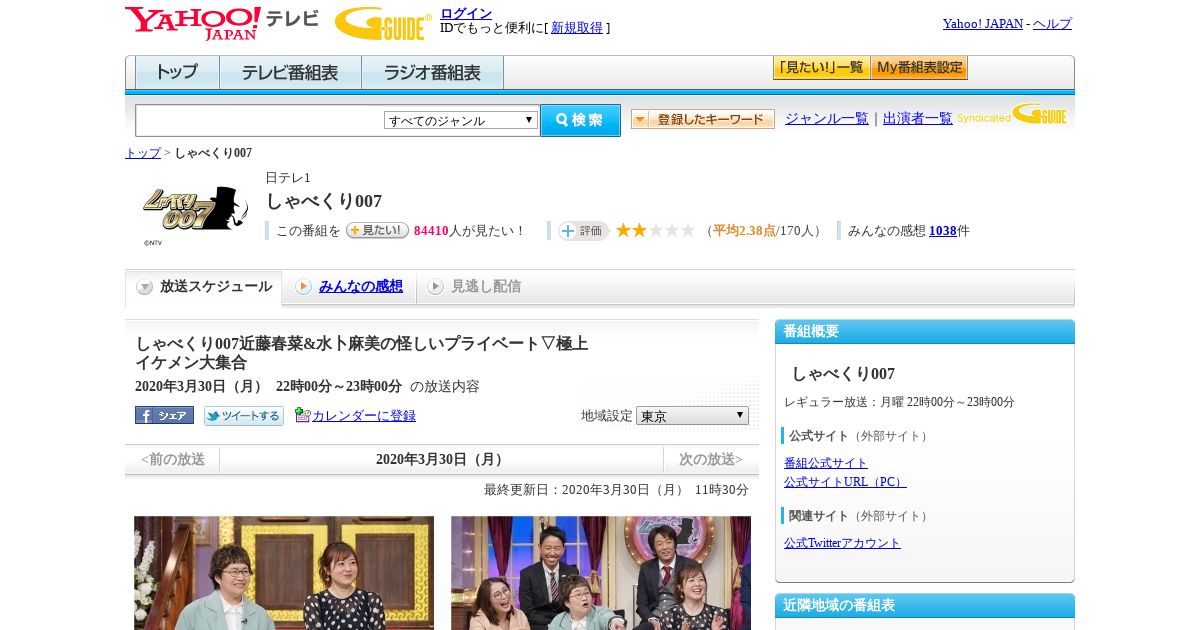Open 公式Twitterアカウント link
The width and height of the screenshot is (1200, 630).
click(x=842, y=543)
